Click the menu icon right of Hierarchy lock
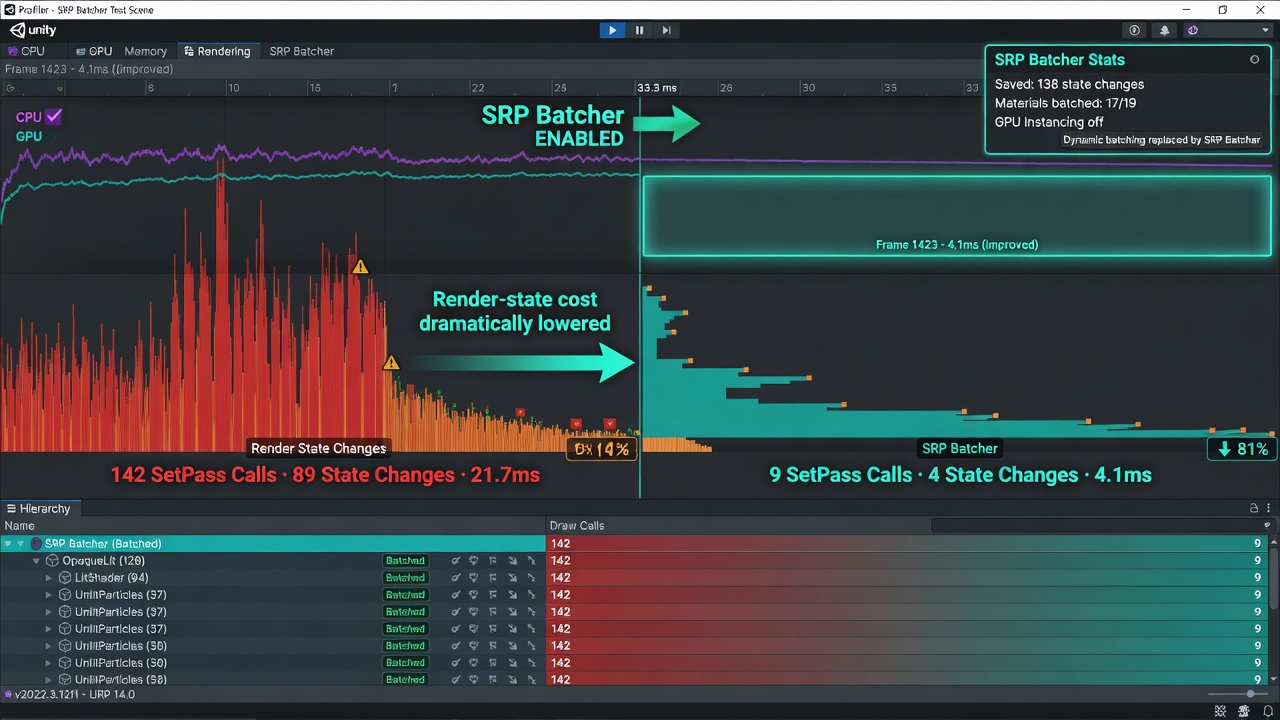This screenshot has height=720, width=1280. pos(1268,508)
